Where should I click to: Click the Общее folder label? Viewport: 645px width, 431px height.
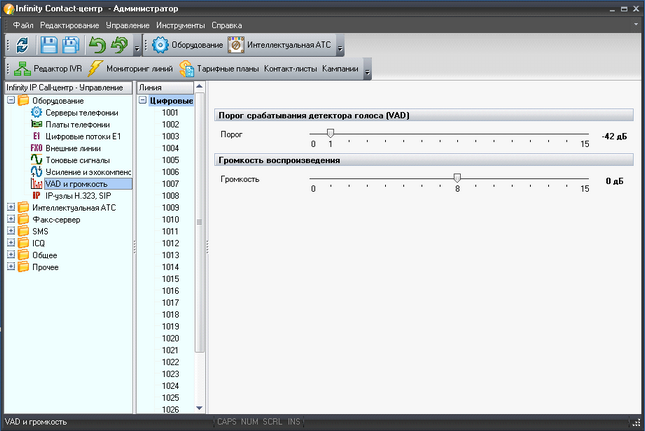(45, 255)
